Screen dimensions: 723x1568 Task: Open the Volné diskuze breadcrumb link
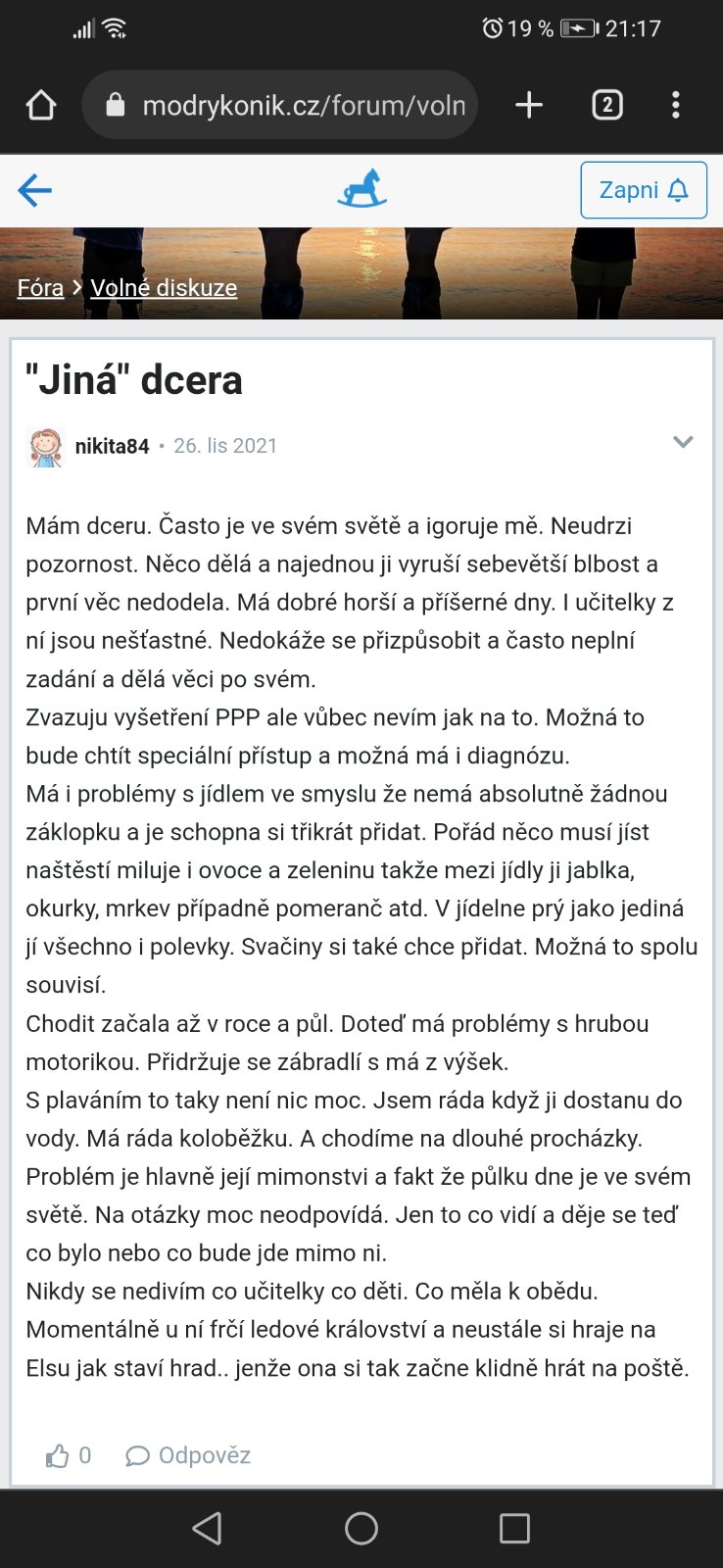(x=164, y=288)
